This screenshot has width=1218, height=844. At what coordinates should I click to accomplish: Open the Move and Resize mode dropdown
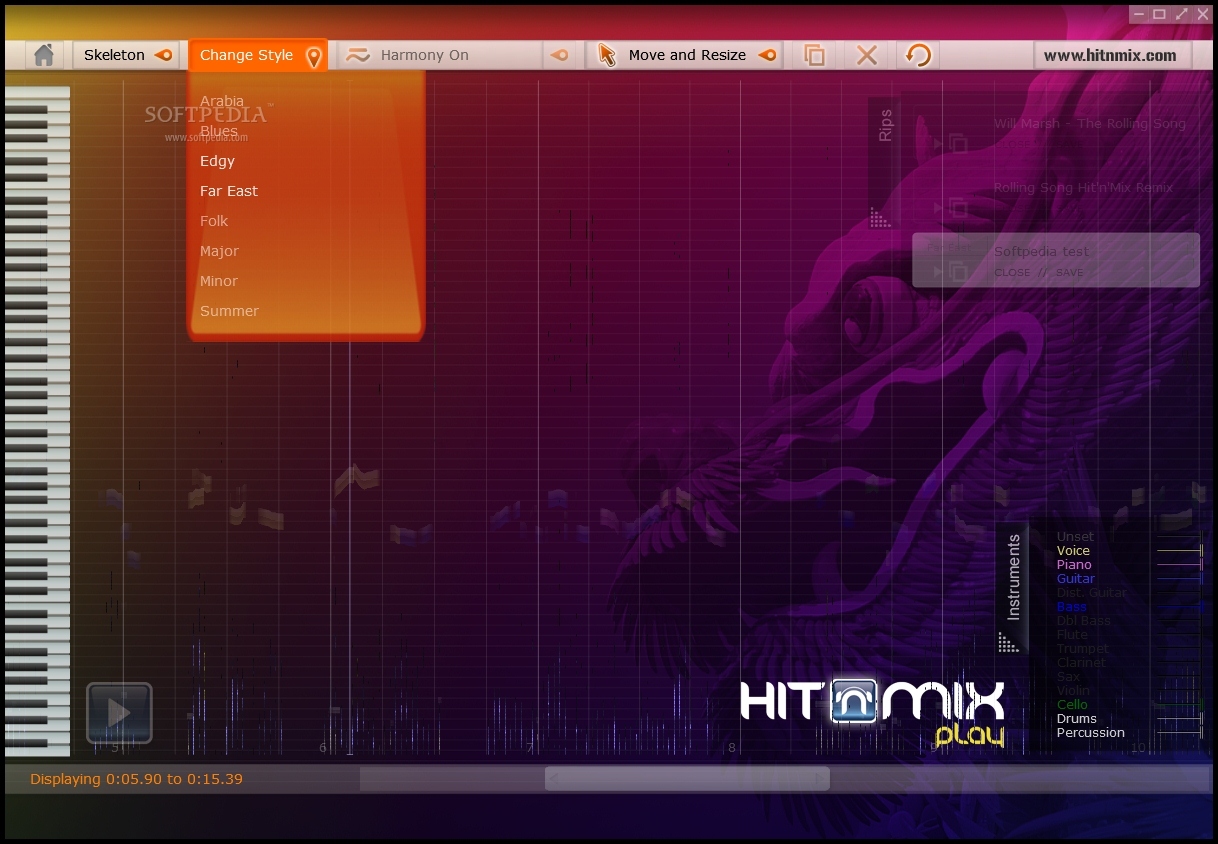[x=767, y=55]
